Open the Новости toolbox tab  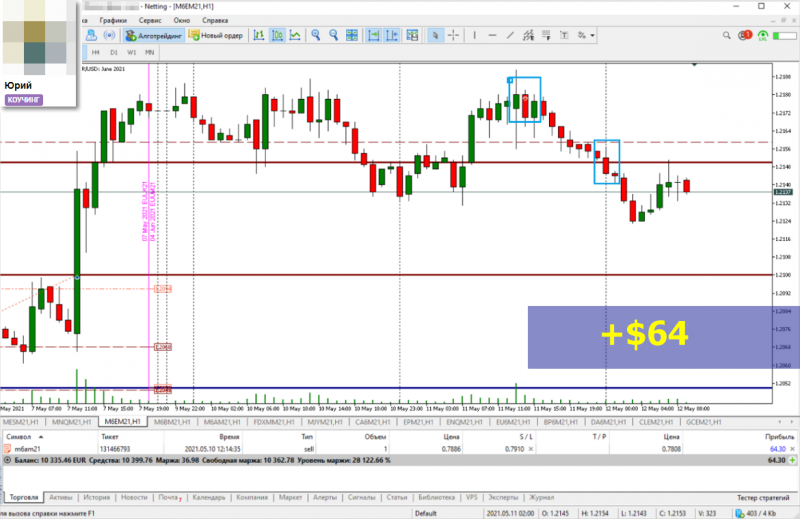click(x=134, y=497)
